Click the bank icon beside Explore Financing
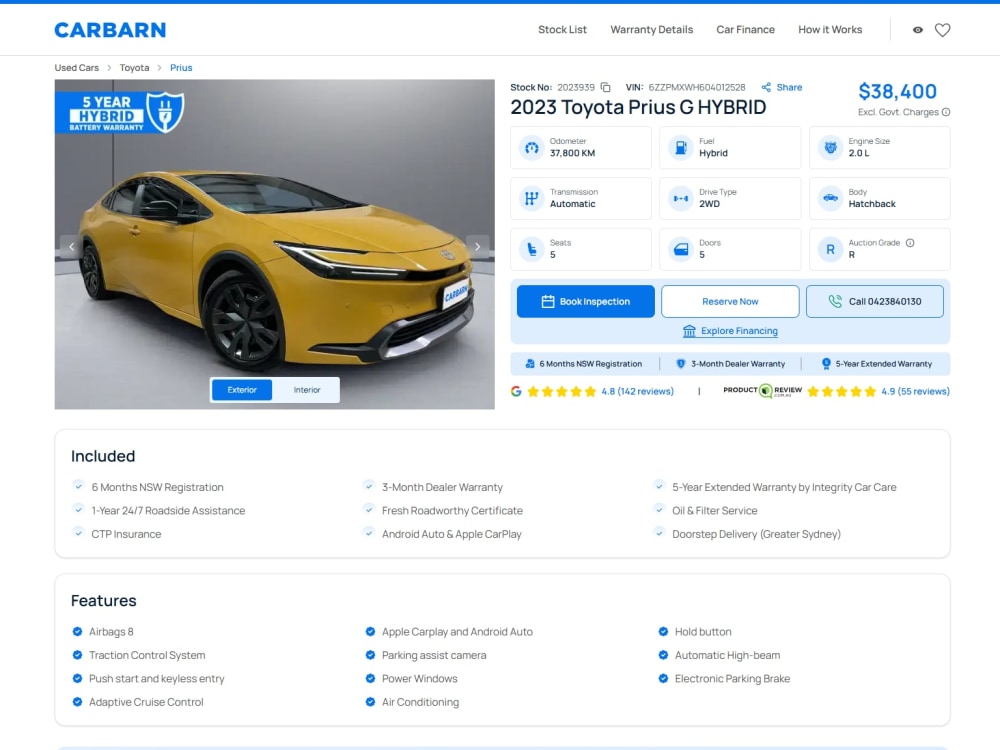 click(689, 331)
